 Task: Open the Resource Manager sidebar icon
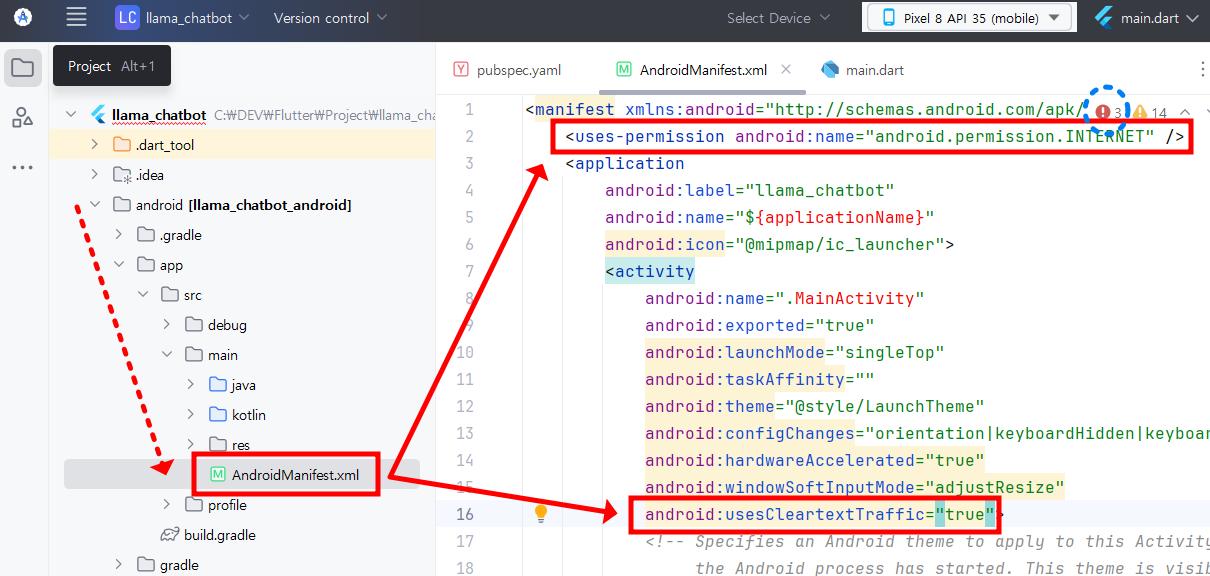point(23,118)
